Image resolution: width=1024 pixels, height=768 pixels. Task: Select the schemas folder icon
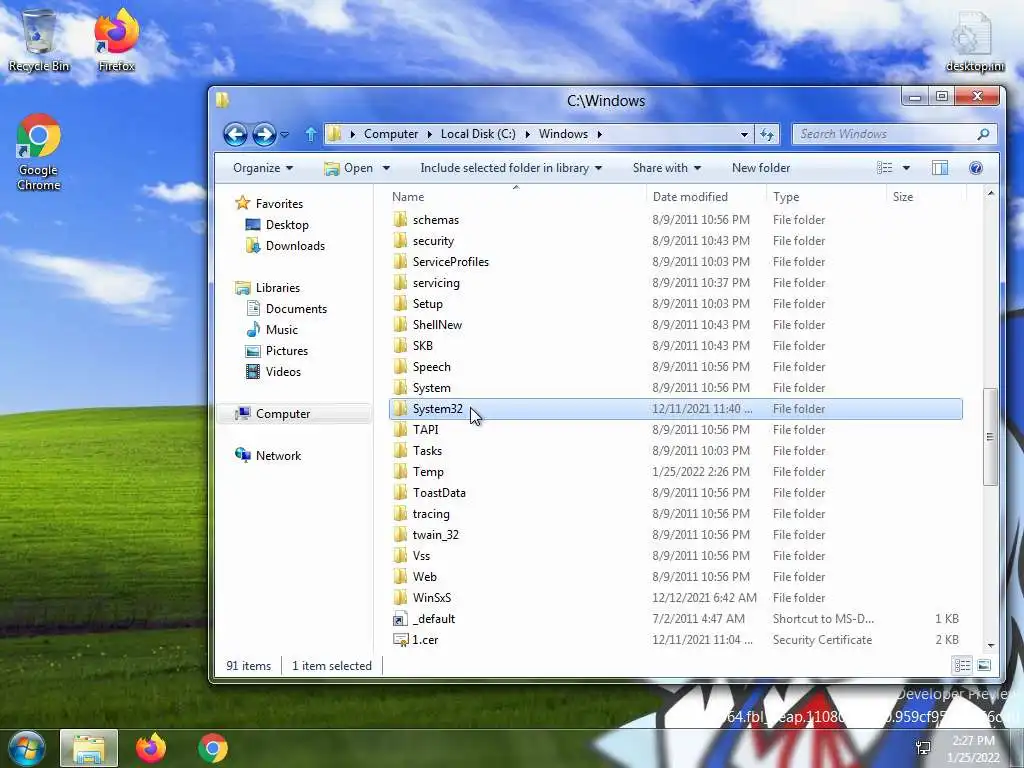coord(400,219)
